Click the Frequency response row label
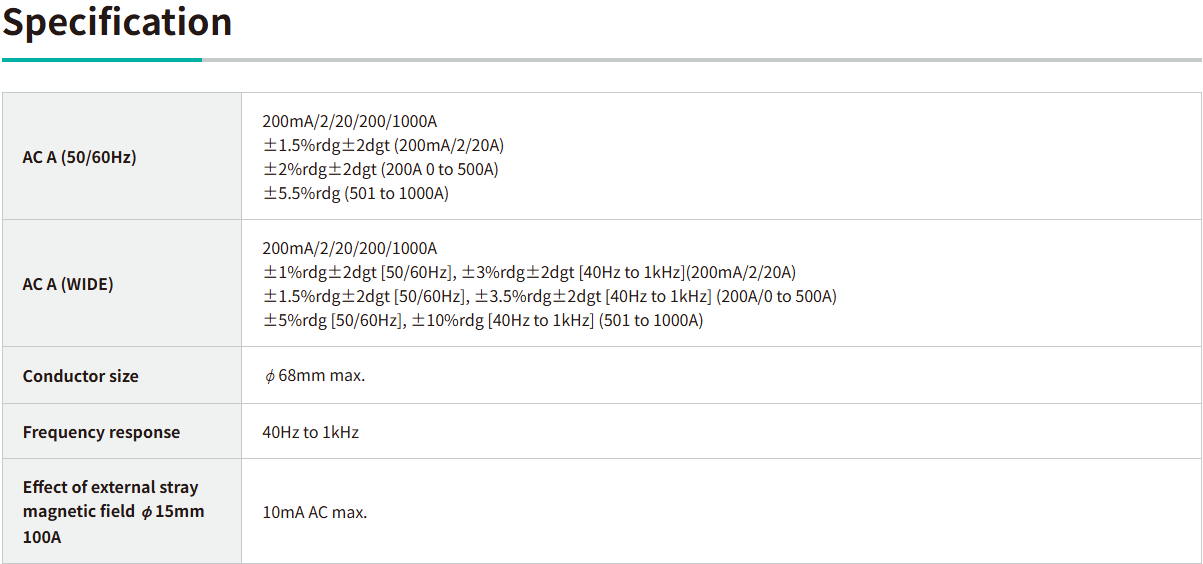This screenshot has width=1203, height=564. coord(101,432)
